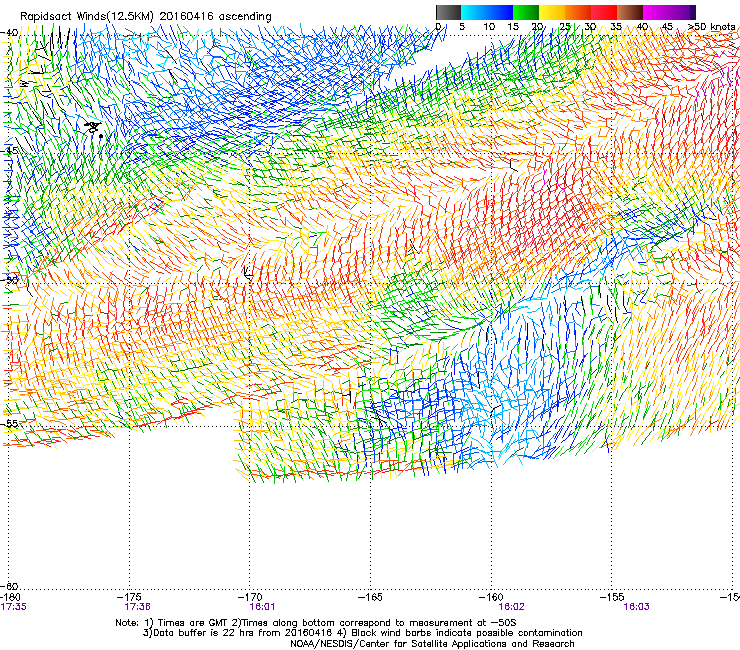
Task: Click the note line starting '3)Data buffer is 22 hrs'
Action: (x=362, y=633)
